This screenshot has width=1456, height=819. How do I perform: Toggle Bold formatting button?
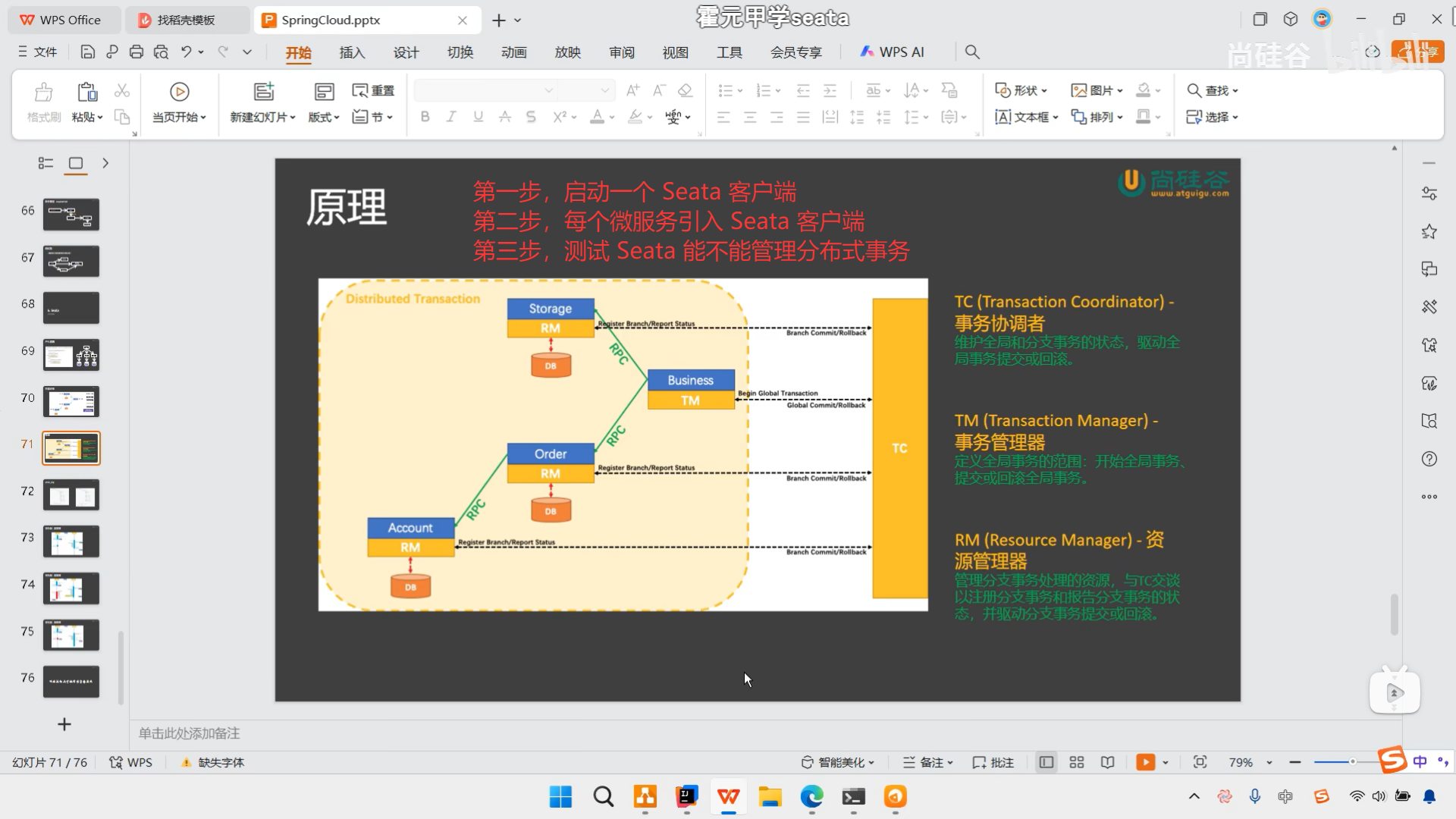[x=425, y=117]
